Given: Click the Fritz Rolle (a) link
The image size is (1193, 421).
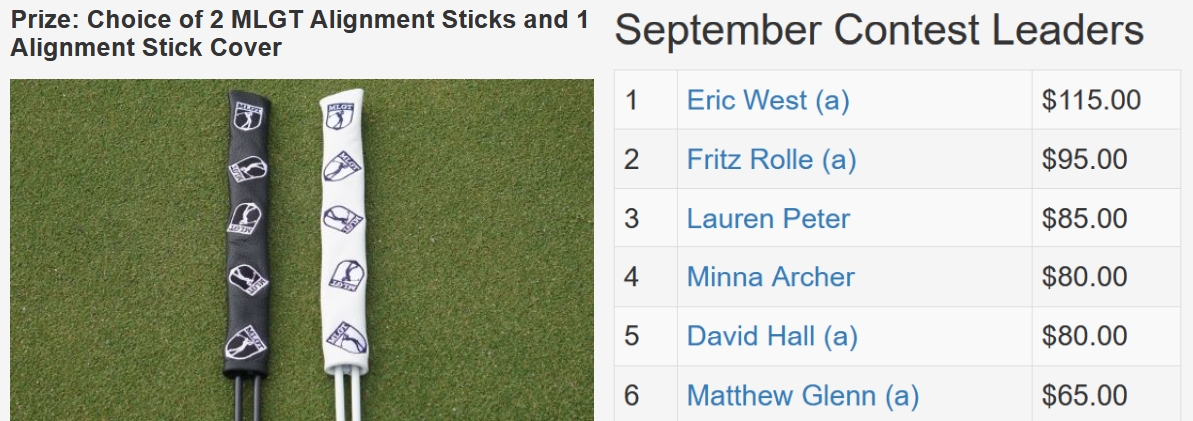Looking at the screenshot, I should [x=771, y=159].
